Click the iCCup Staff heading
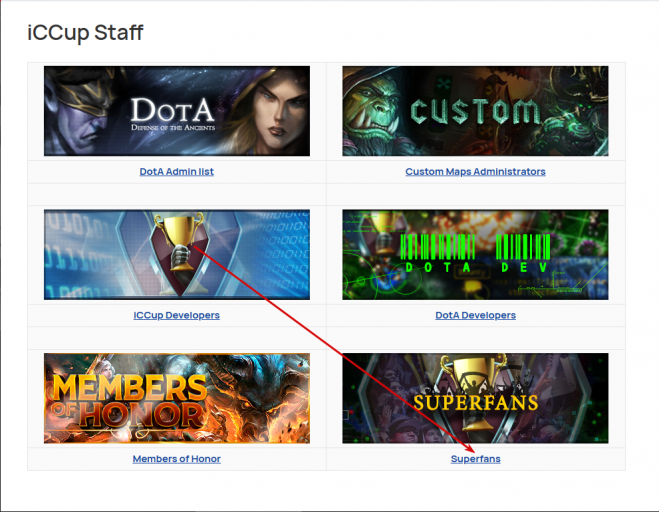This screenshot has height=512, width=659. 85,33
